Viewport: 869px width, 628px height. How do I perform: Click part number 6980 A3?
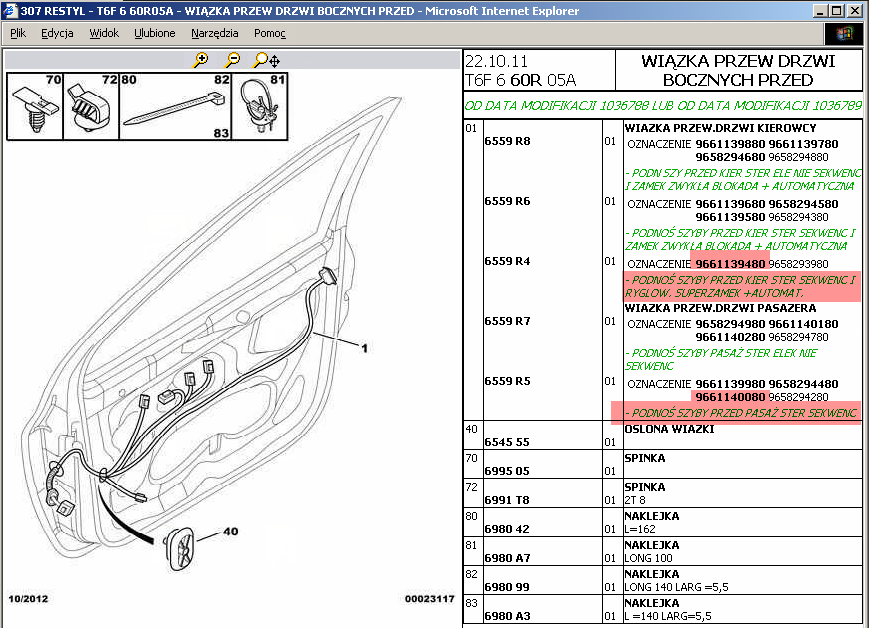coord(507,616)
